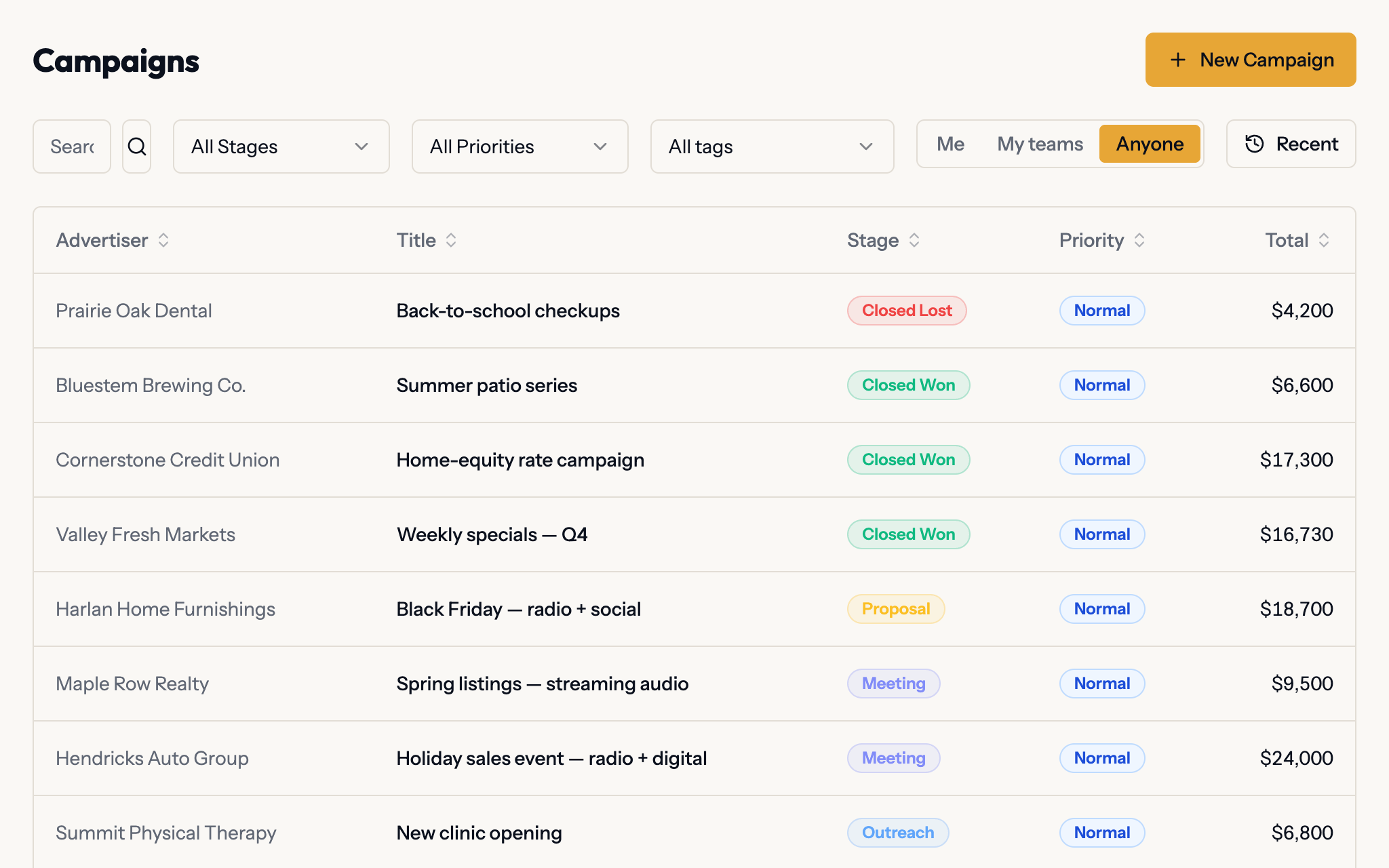Switch owner filter to Me

pyautogui.click(x=950, y=144)
